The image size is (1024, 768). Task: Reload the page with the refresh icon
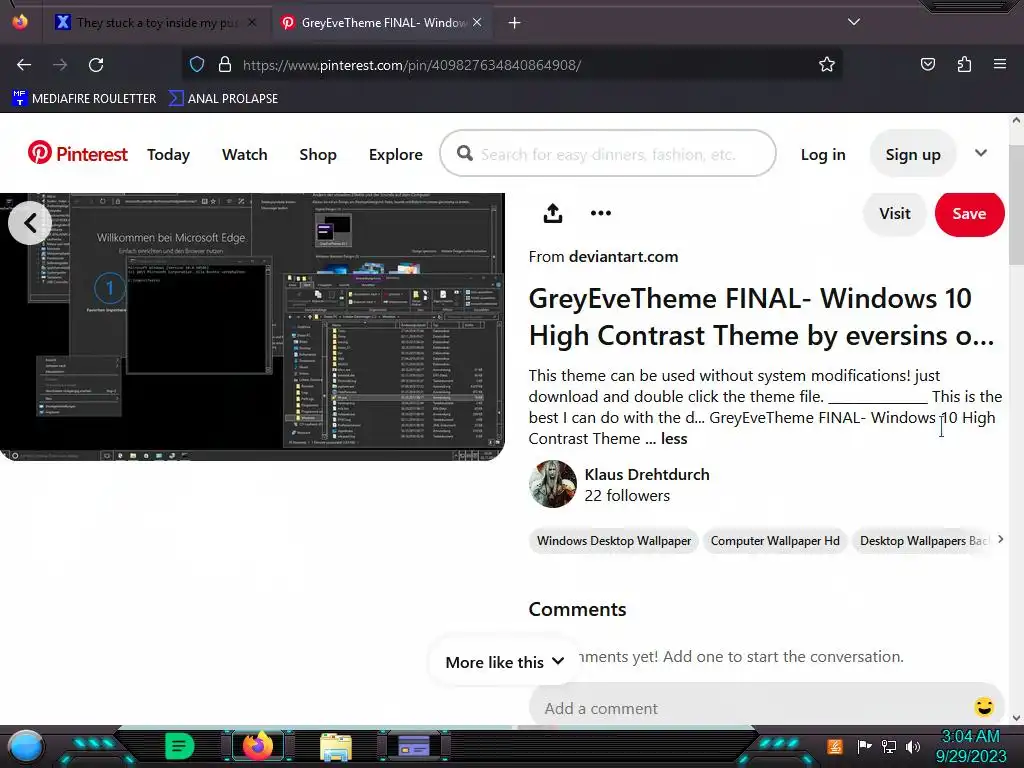(96, 65)
